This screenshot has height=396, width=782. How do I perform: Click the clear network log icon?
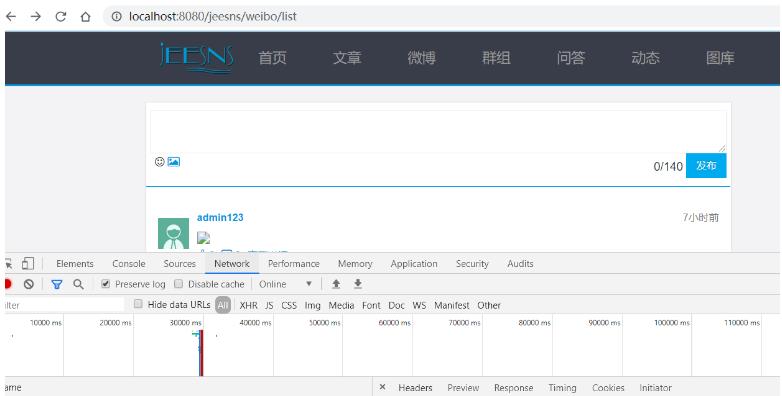29,284
